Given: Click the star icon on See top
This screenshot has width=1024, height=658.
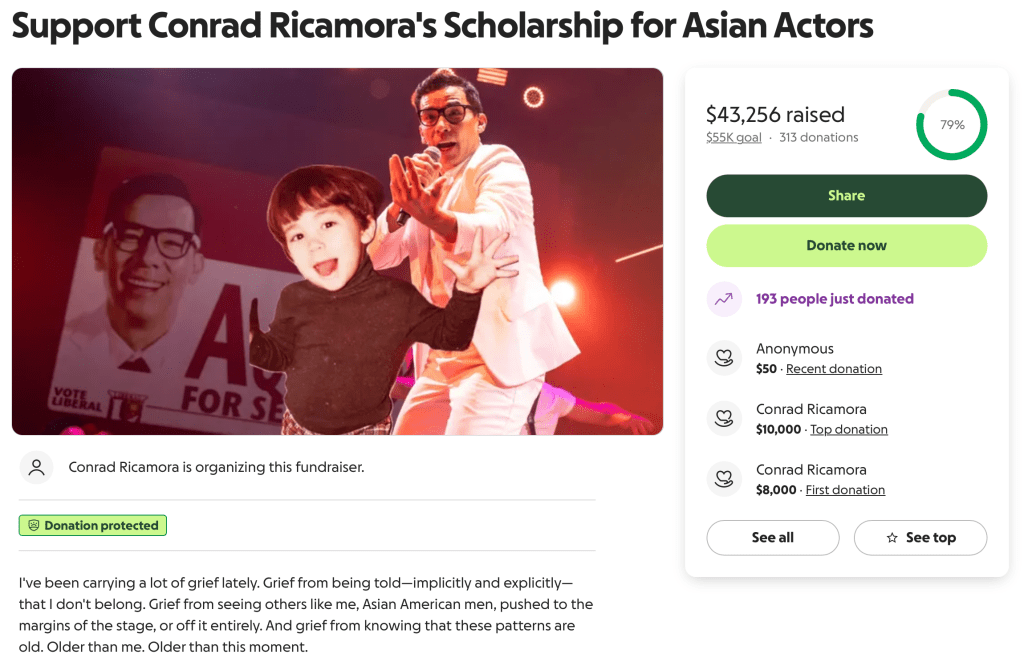Looking at the screenshot, I should coord(892,538).
